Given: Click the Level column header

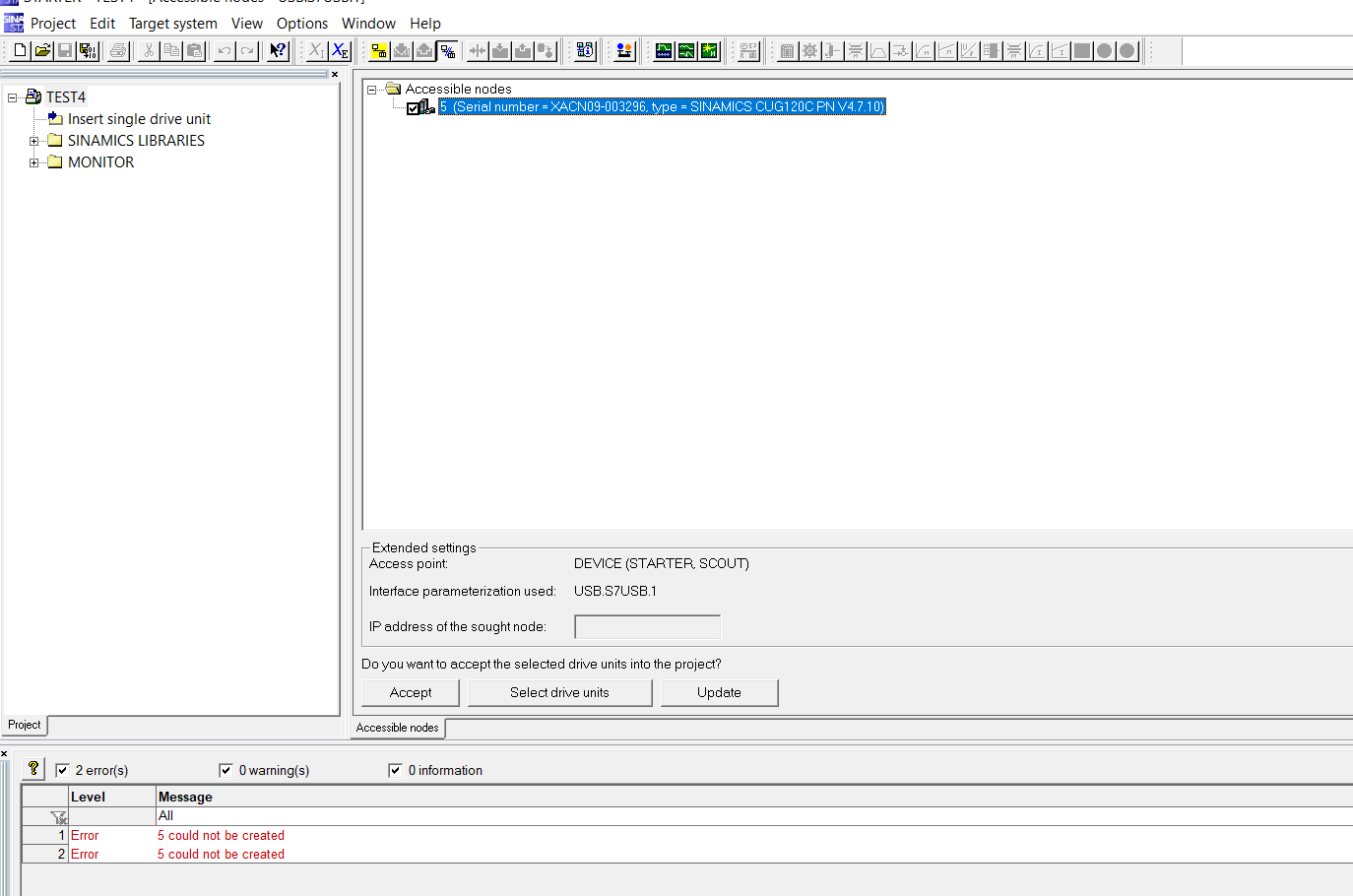Looking at the screenshot, I should click(x=112, y=797).
